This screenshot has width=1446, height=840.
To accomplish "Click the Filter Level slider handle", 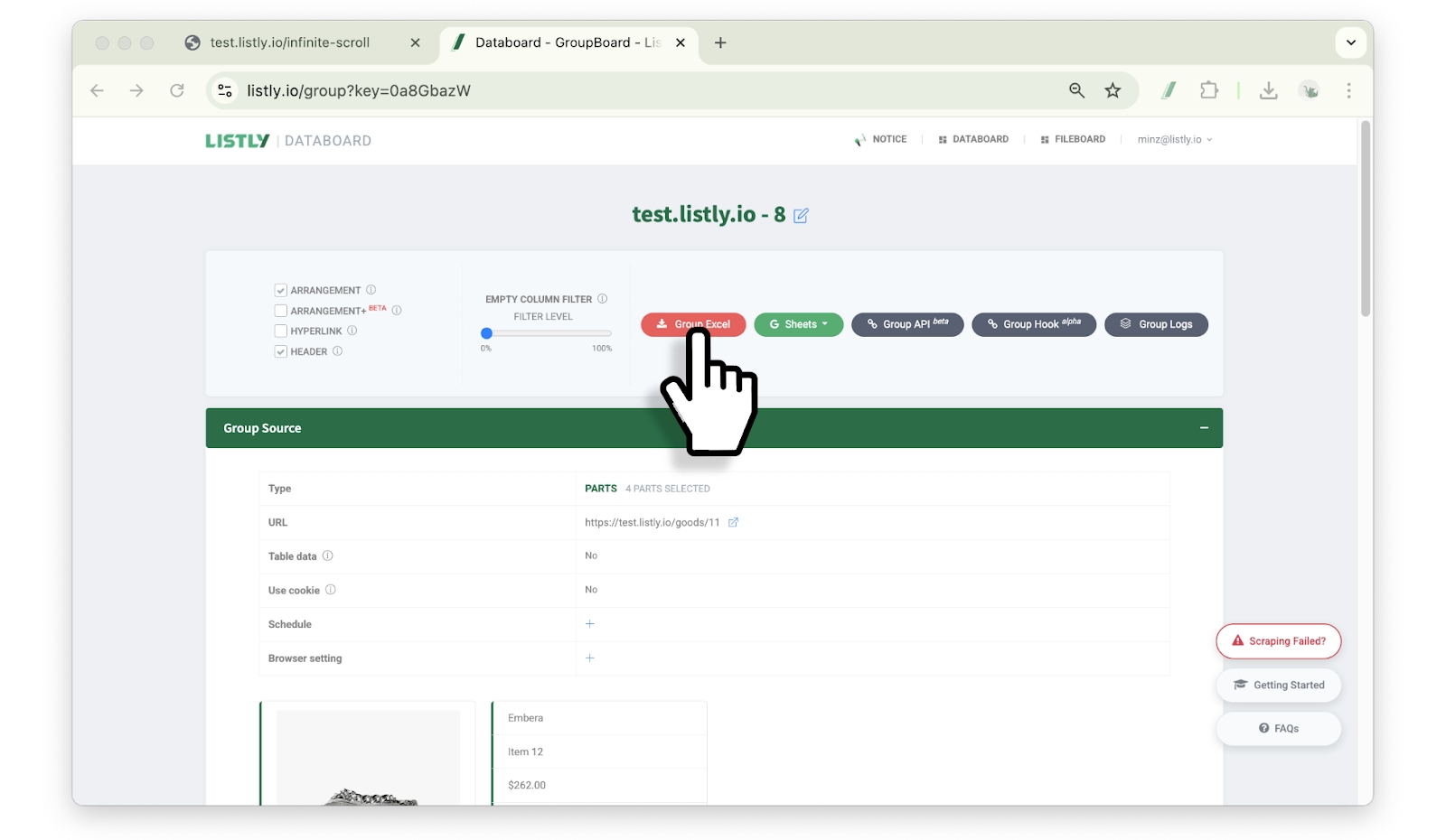I will 486,333.
